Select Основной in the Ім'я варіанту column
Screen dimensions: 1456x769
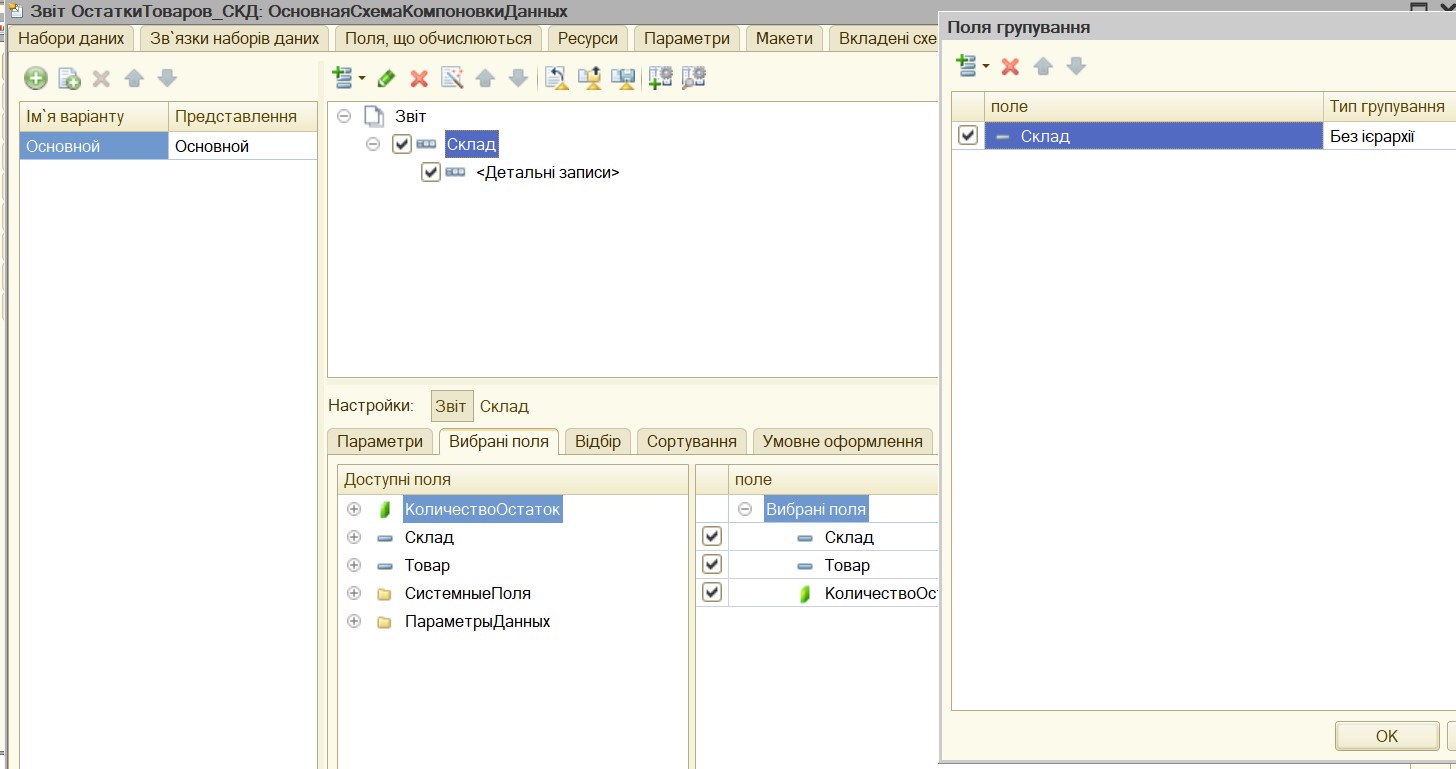(94, 146)
